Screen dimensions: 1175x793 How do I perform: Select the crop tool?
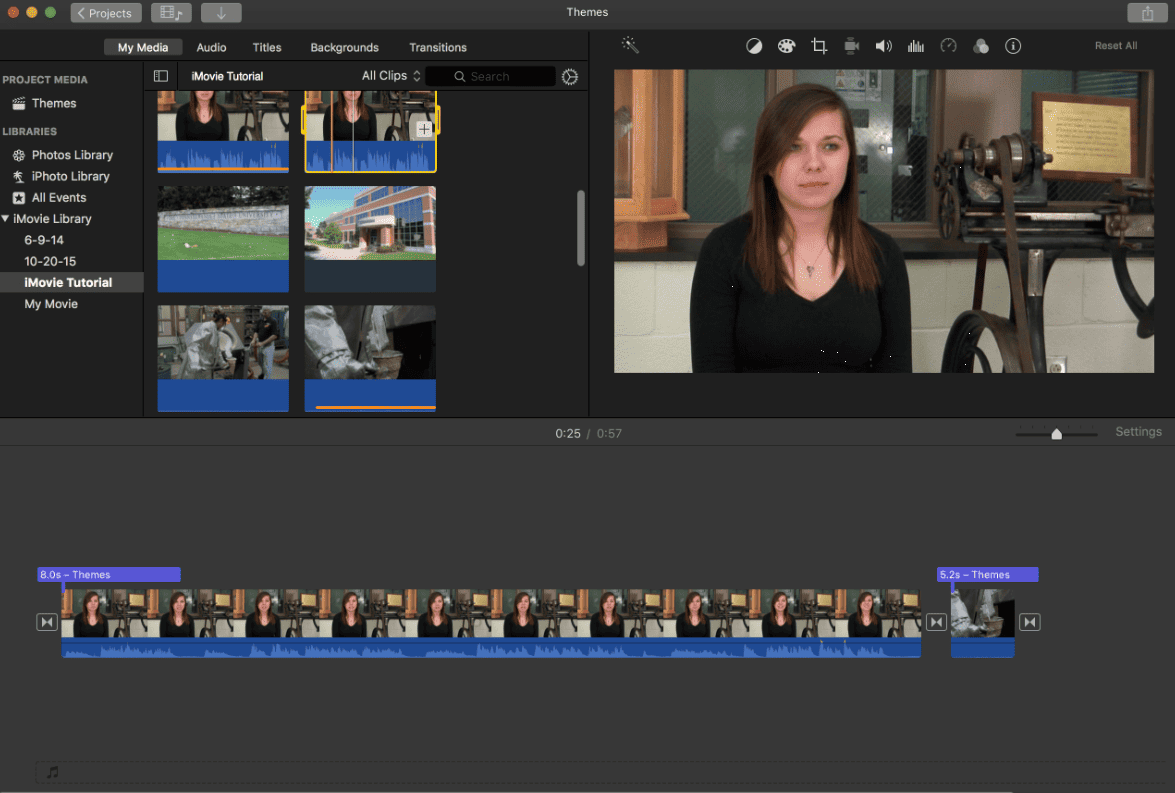819,46
